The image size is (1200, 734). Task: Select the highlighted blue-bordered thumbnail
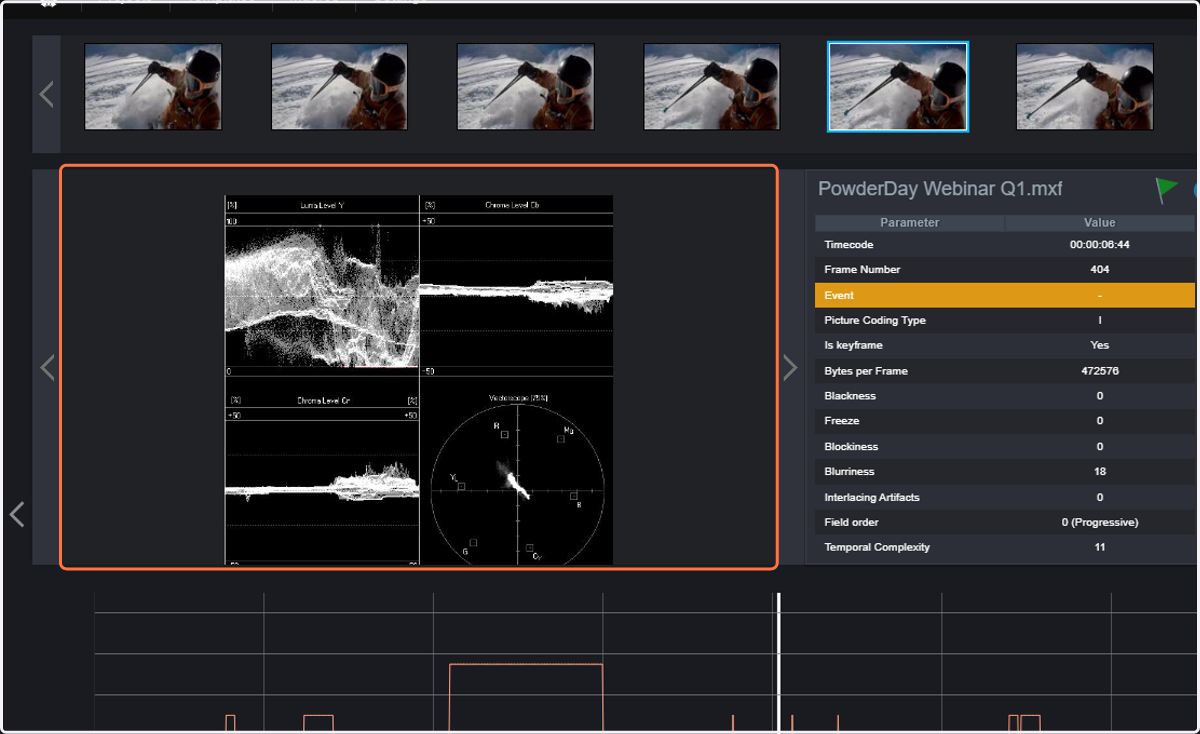(898, 87)
